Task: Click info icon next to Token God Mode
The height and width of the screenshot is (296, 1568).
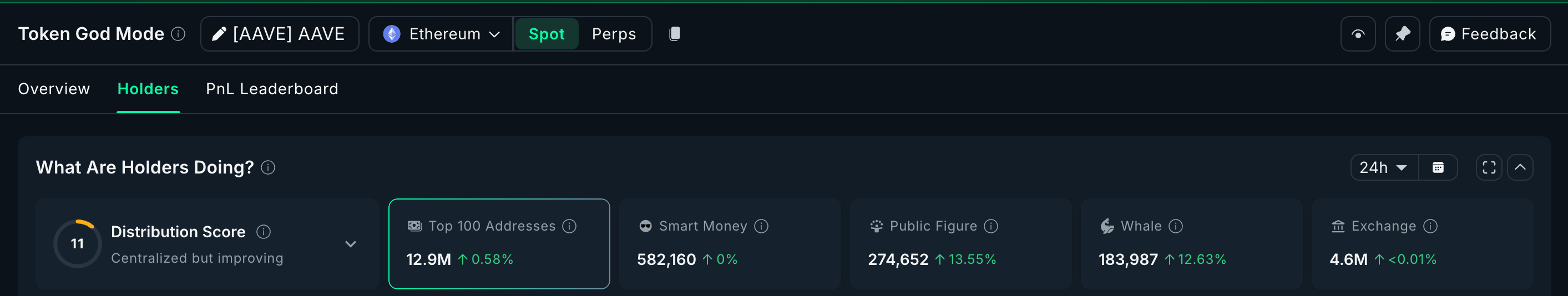Action: point(178,34)
